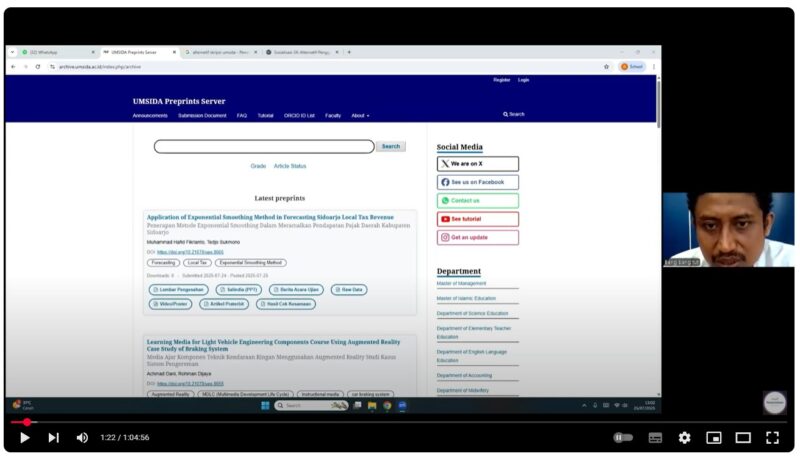Open the Windows Start button
800x456 pixels.
265,406
